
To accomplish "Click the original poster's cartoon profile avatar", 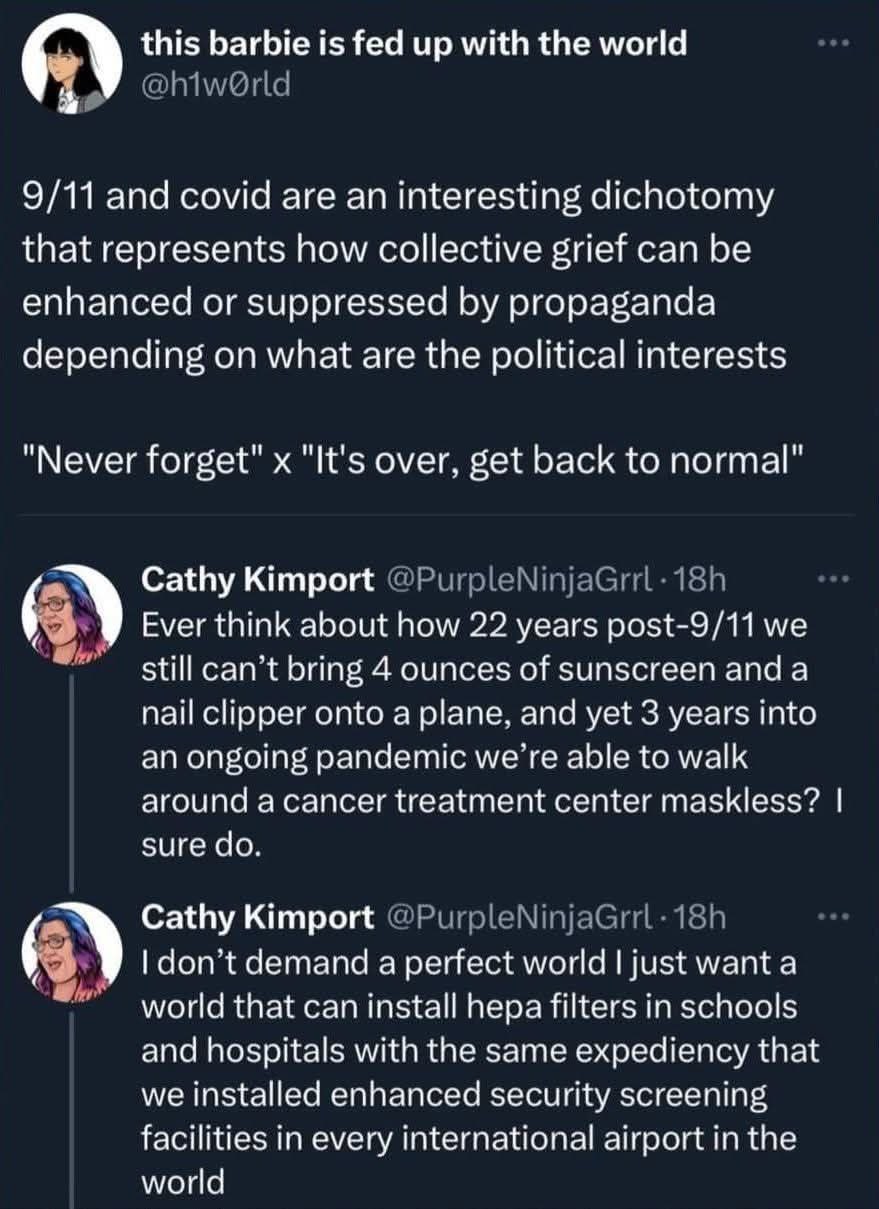I will (x=72, y=66).
